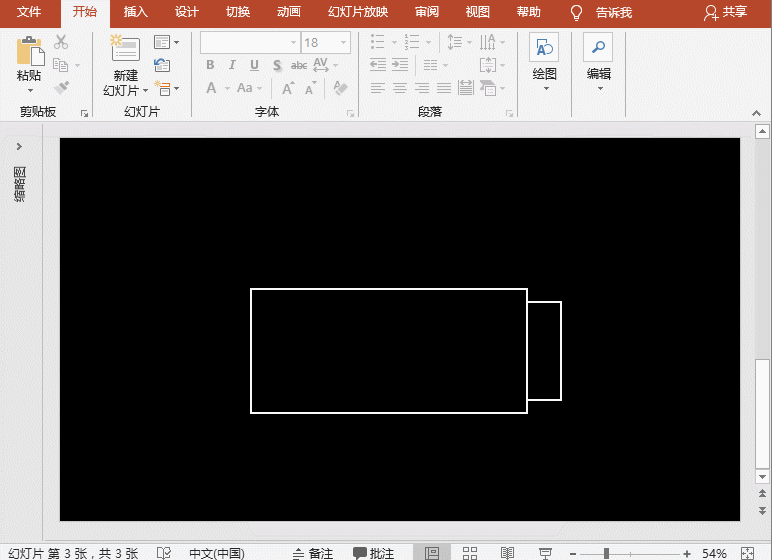
Task: Click the New Slide icon
Action: click(125, 48)
